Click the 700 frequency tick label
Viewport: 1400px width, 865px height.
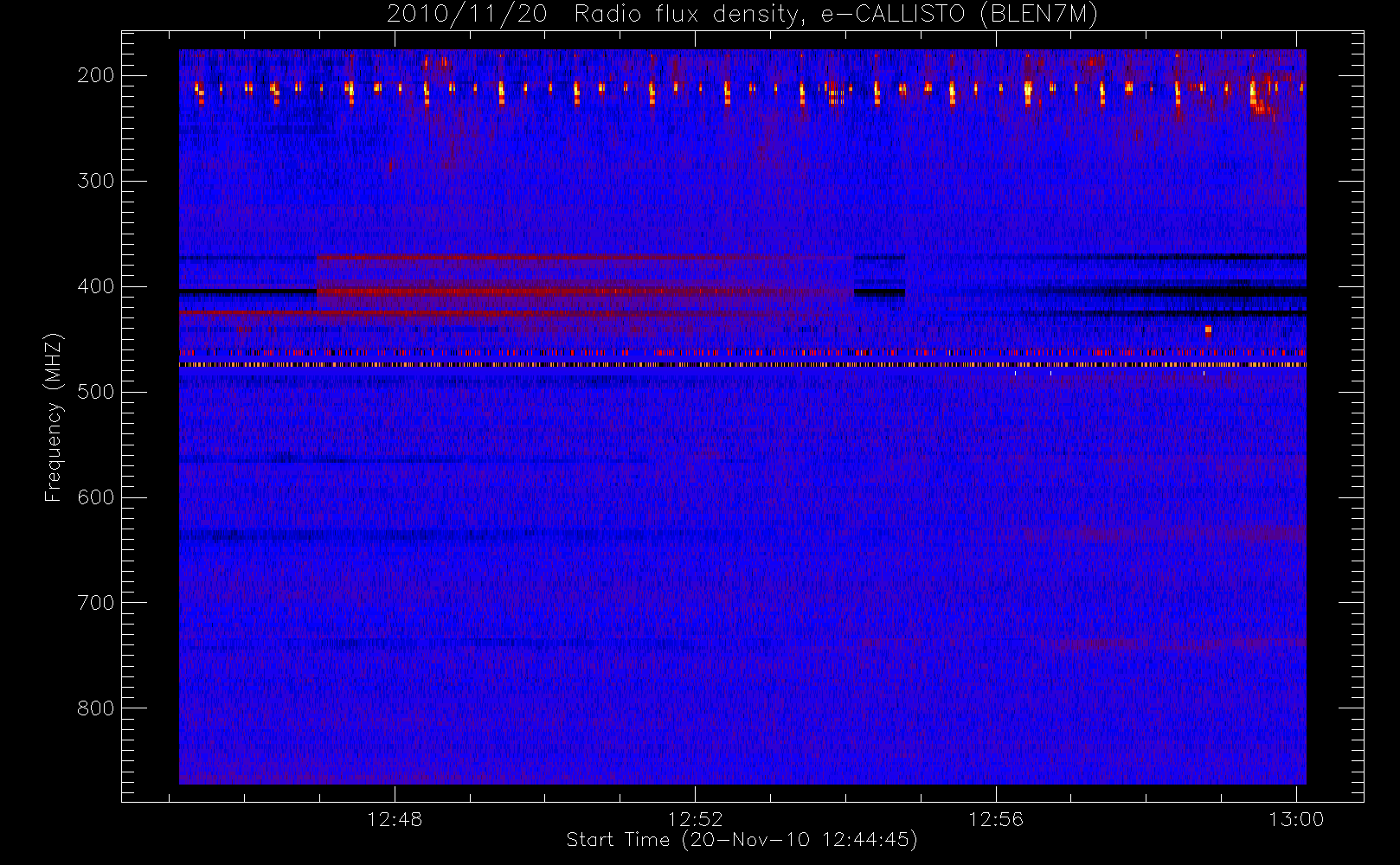96,603
